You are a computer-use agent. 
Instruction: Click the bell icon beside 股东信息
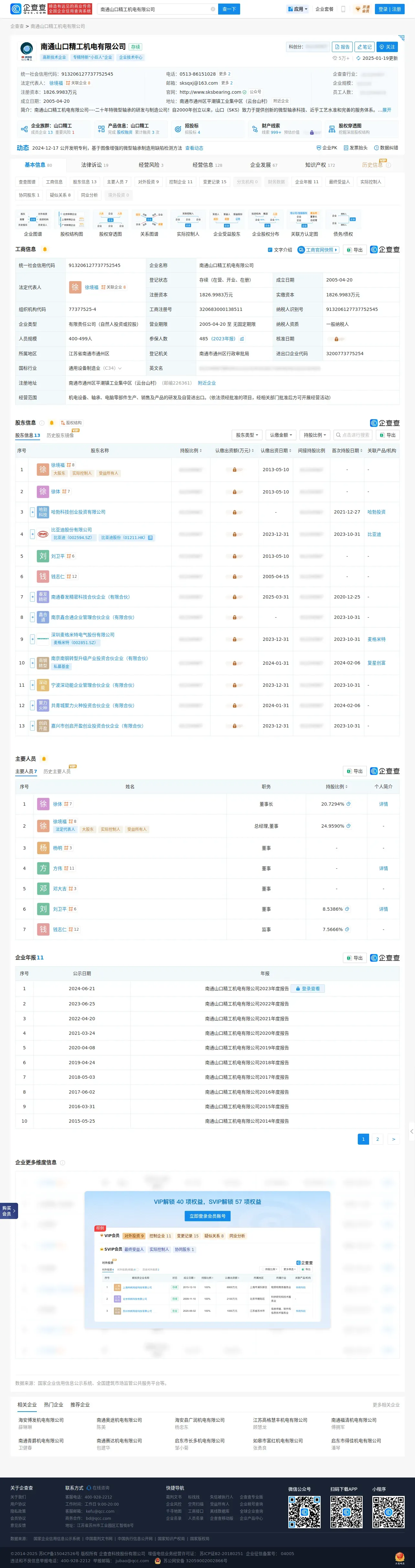[52, 423]
